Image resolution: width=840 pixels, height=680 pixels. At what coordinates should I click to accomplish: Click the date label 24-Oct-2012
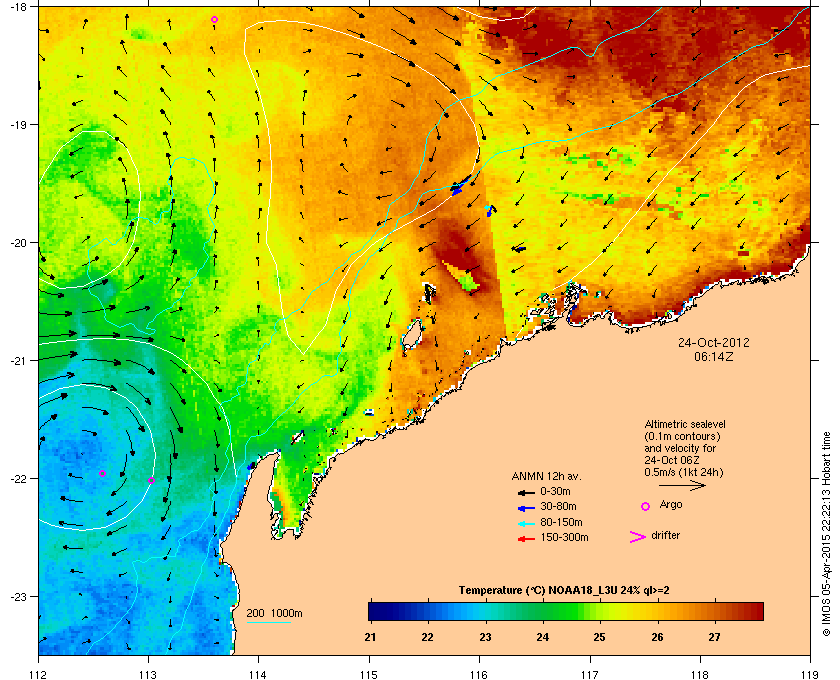tap(714, 342)
